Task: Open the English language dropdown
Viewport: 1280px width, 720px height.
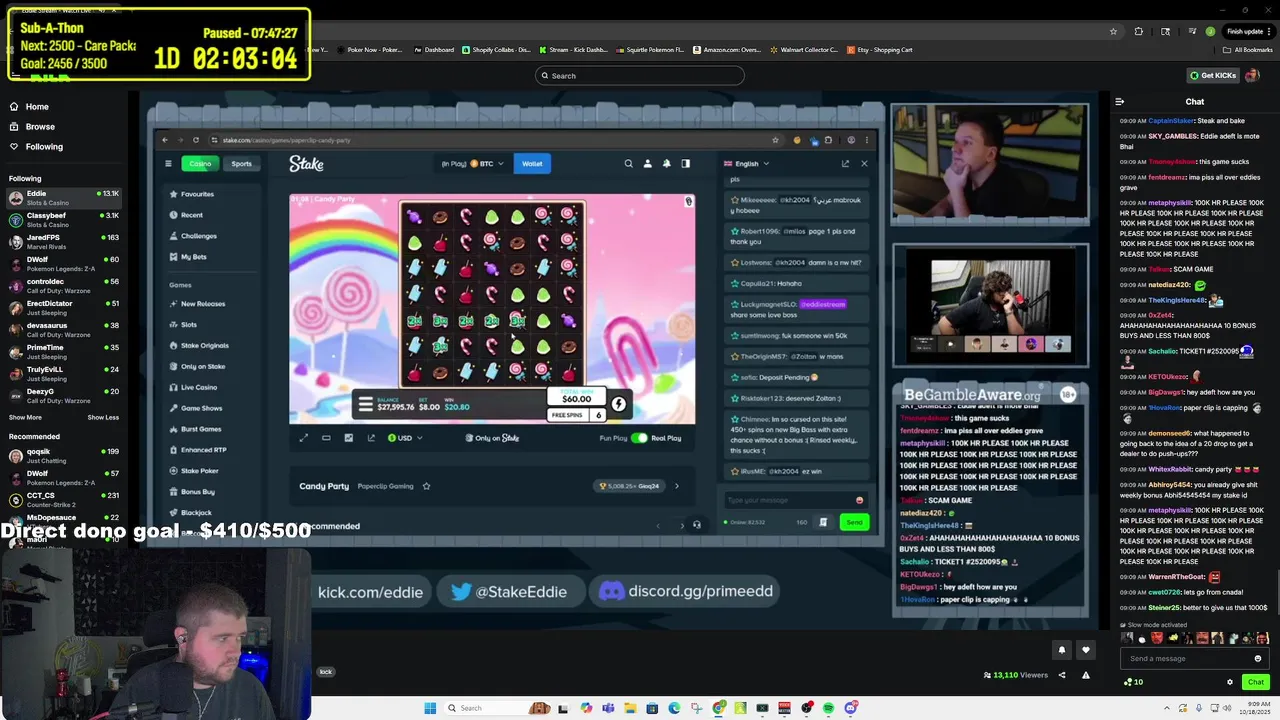Action: point(747,164)
